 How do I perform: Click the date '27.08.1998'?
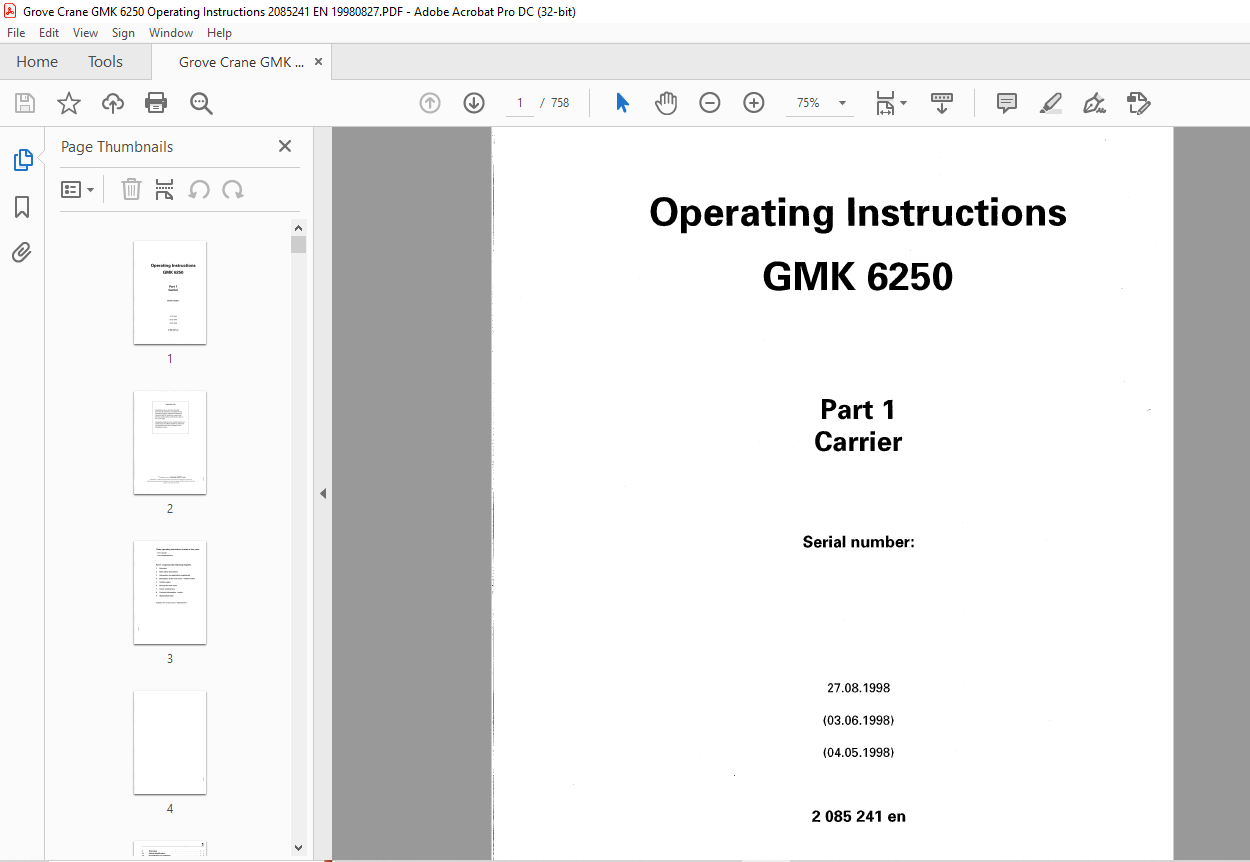point(858,688)
